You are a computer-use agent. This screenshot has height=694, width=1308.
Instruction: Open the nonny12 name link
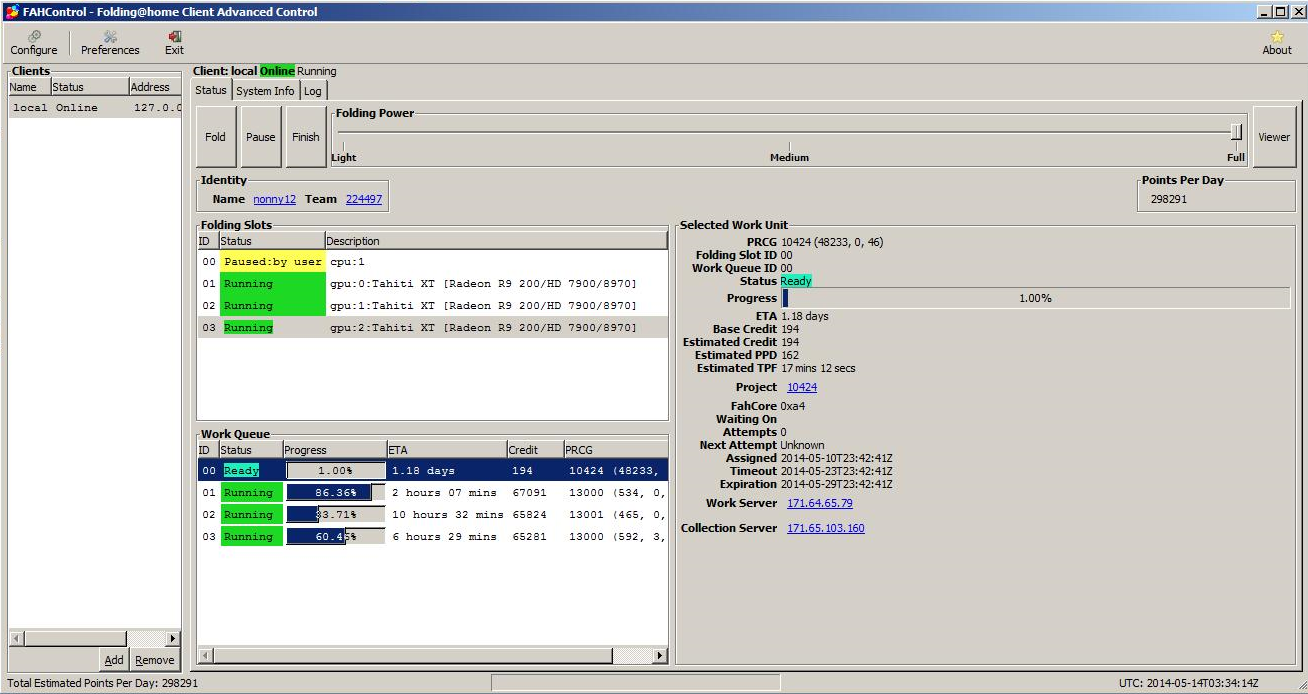pyautogui.click(x=274, y=199)
